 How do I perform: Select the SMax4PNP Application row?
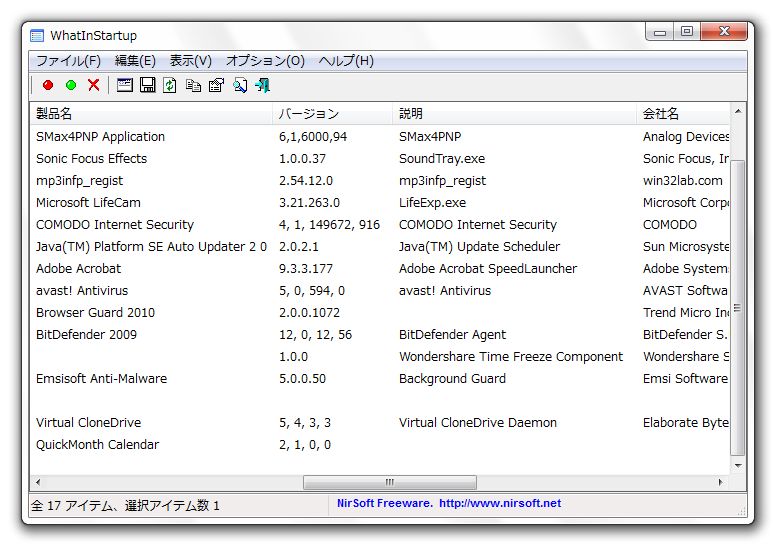click(x=379, y=137)
